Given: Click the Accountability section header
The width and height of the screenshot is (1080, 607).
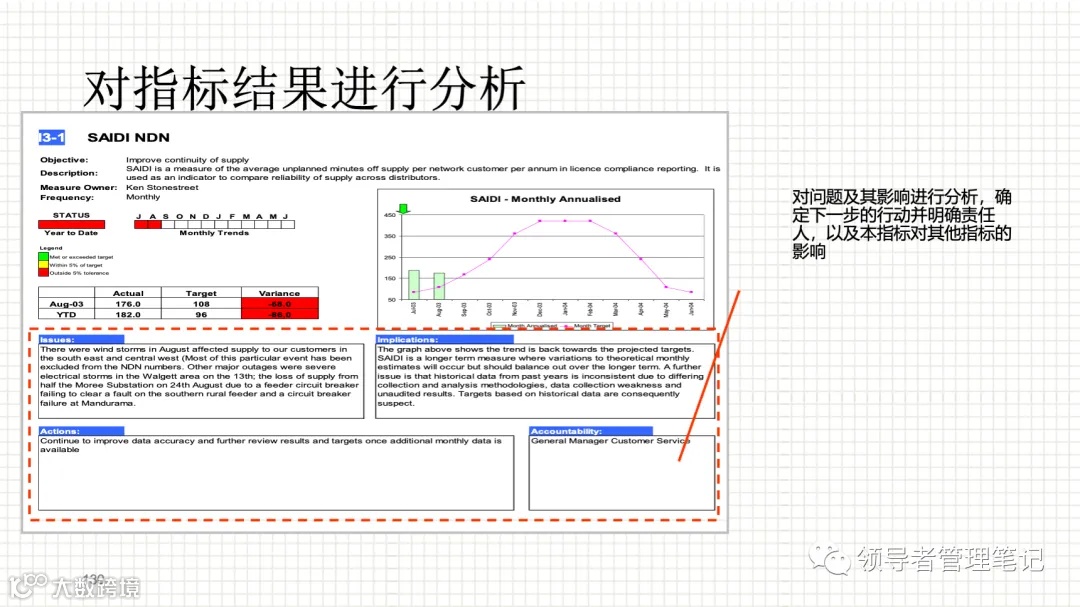Looking at the screenshot, I should coord(590,431).
